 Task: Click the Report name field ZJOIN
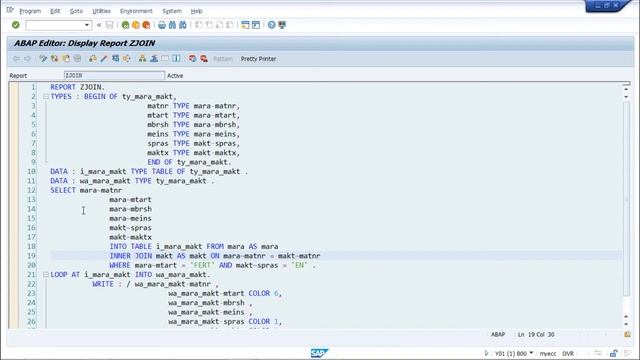pyautogui.click(x=114, y=76)
